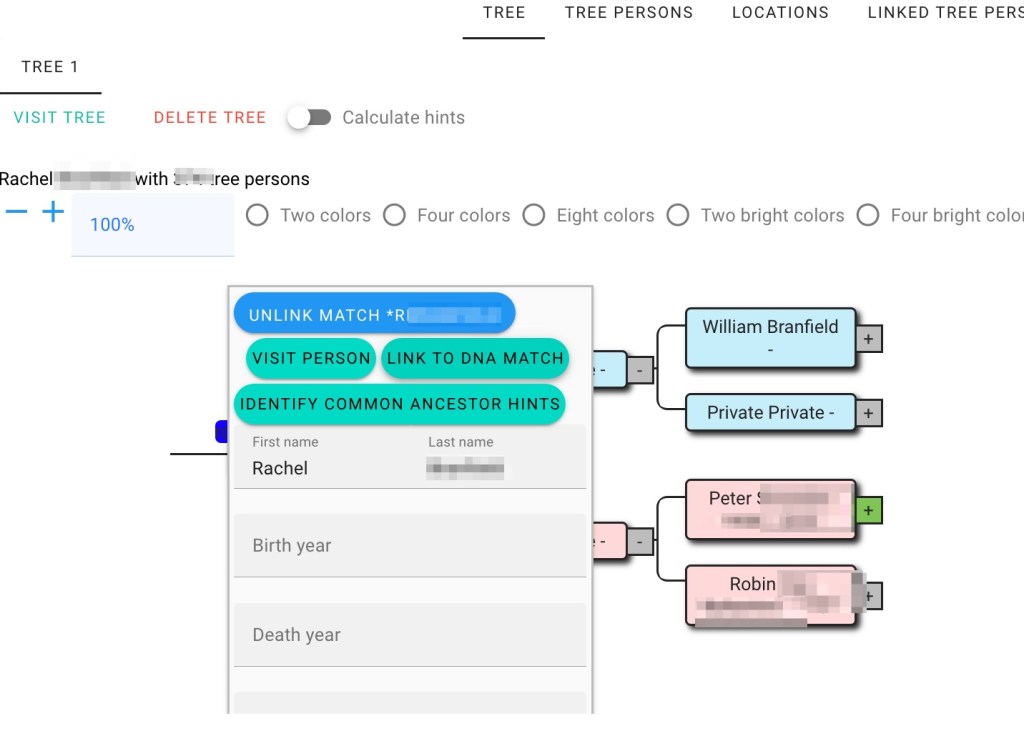Expand William Branfield's ancestors with plus

tap(868, 339)
